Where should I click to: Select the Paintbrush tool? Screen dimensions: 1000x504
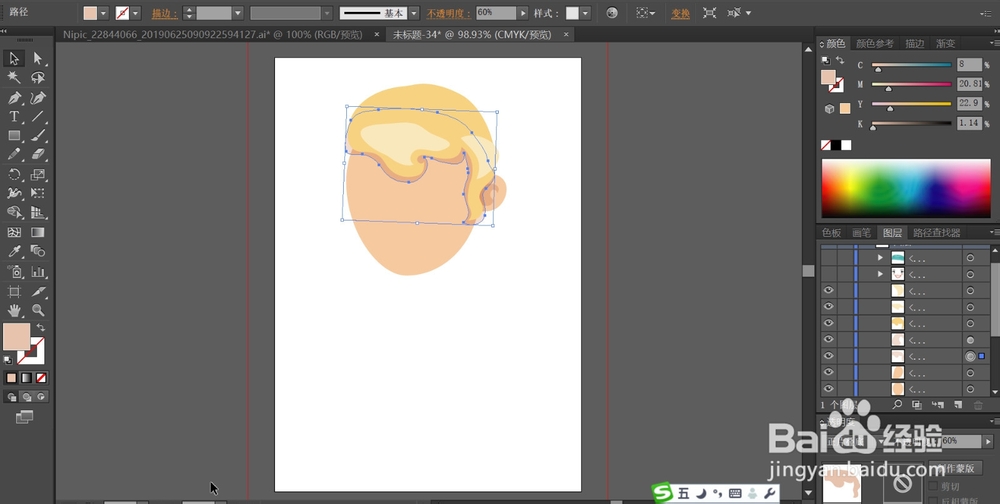click(x=38, y=135)
